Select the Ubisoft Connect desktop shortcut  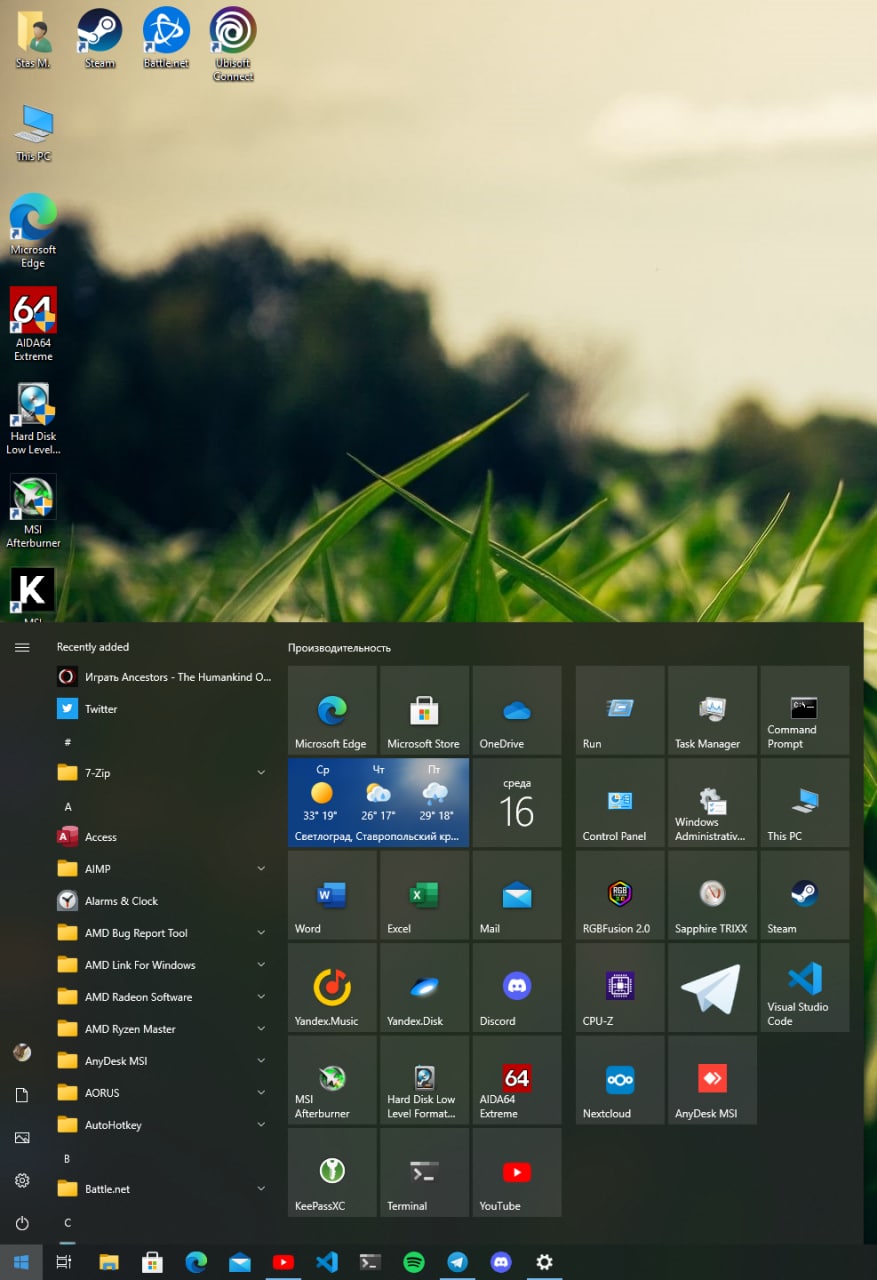point(233,45)
